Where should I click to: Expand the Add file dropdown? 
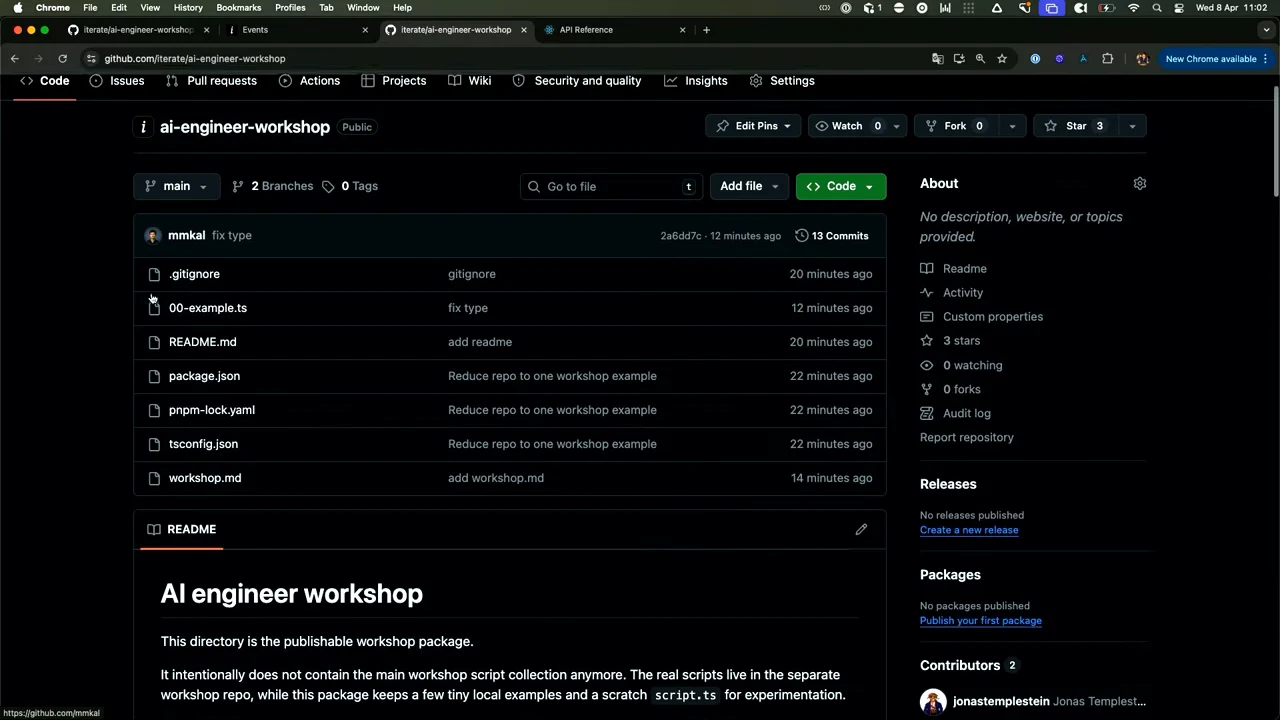tap(749, 186)
